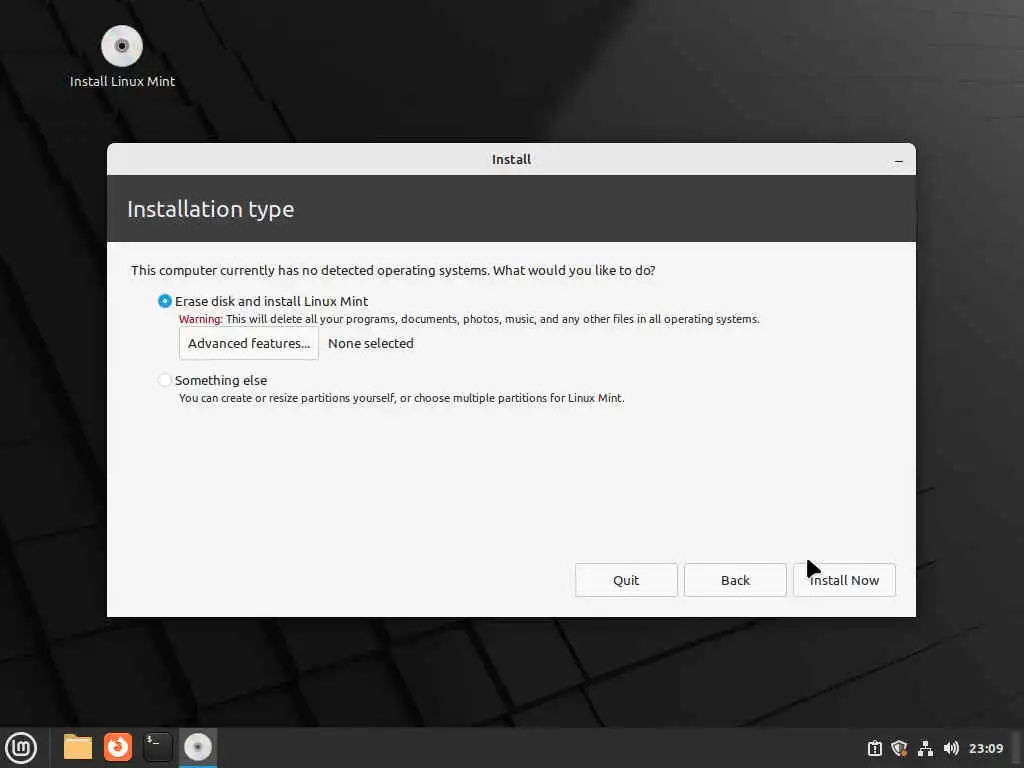This screenshot has height=768, width=1024.
Task: Open the clipboard tray icon
Action: click(x=874, y=748)
